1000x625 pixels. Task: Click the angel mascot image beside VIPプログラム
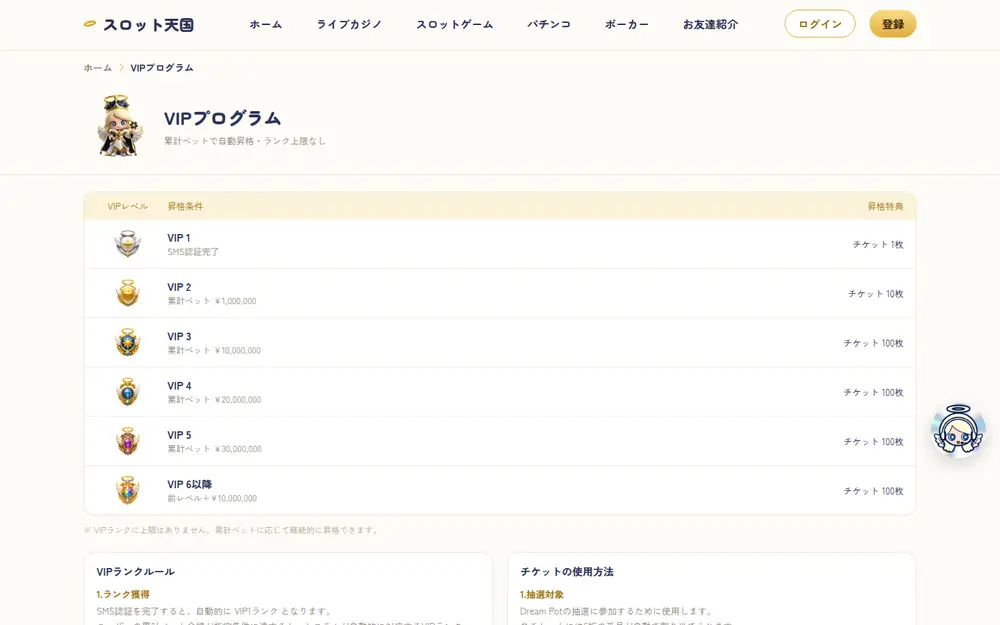click(120, 126)
